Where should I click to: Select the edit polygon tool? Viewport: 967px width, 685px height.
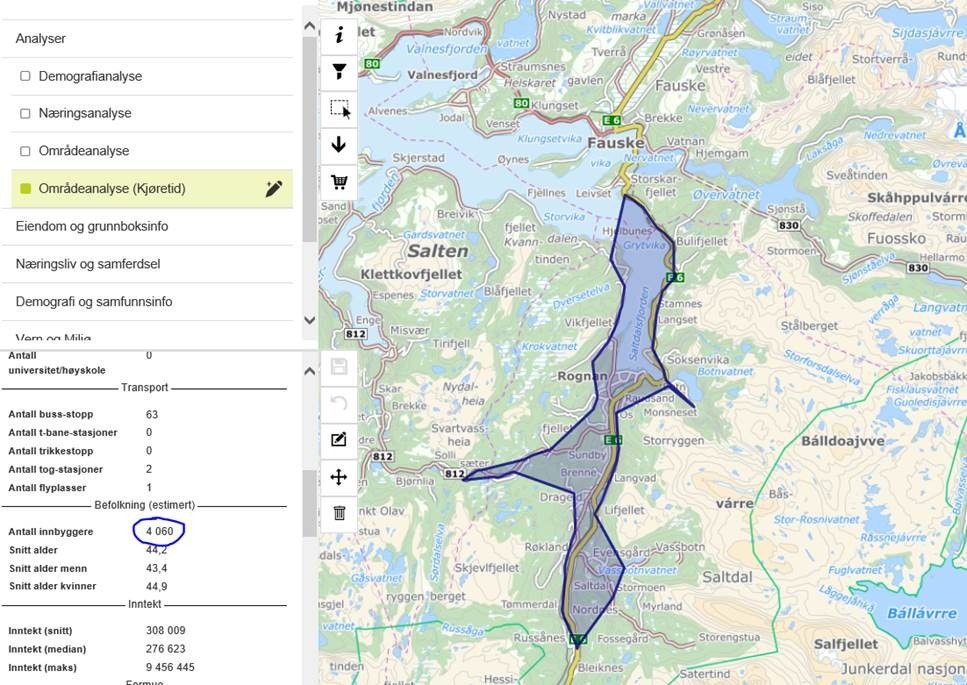coord(338,439)
